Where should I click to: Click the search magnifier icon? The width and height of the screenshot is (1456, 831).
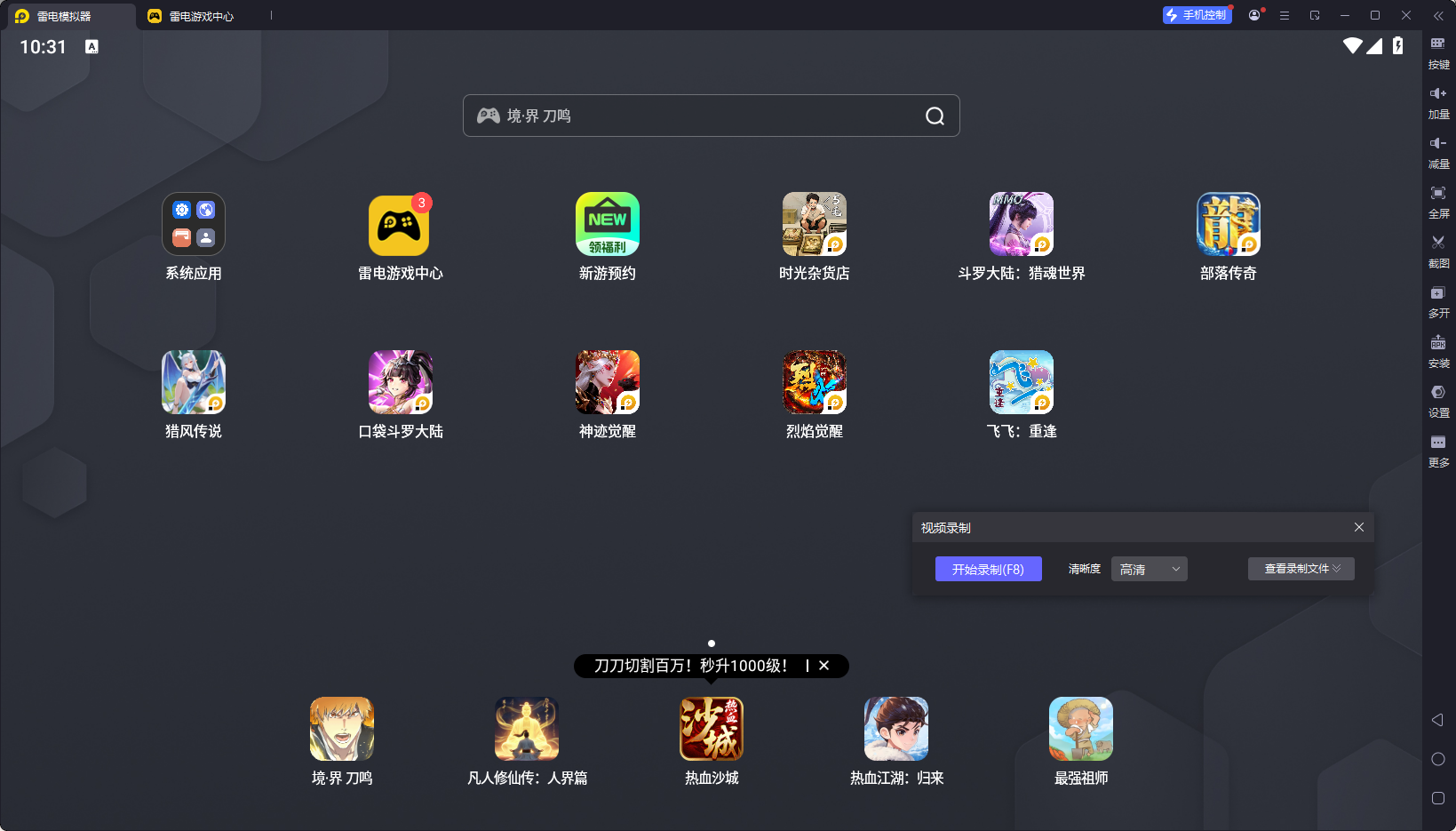935,116
